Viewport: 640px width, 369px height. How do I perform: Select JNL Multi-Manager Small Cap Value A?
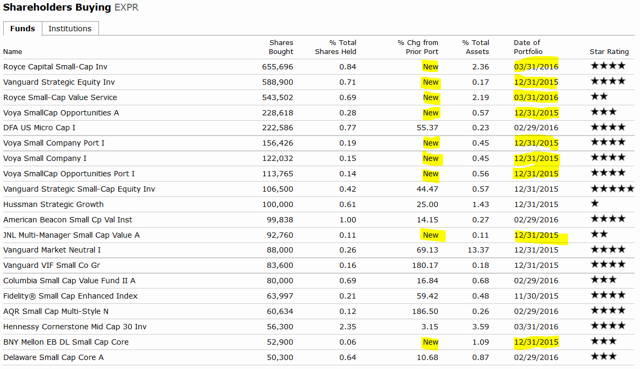pyautogui.click(x=71, y=235)
